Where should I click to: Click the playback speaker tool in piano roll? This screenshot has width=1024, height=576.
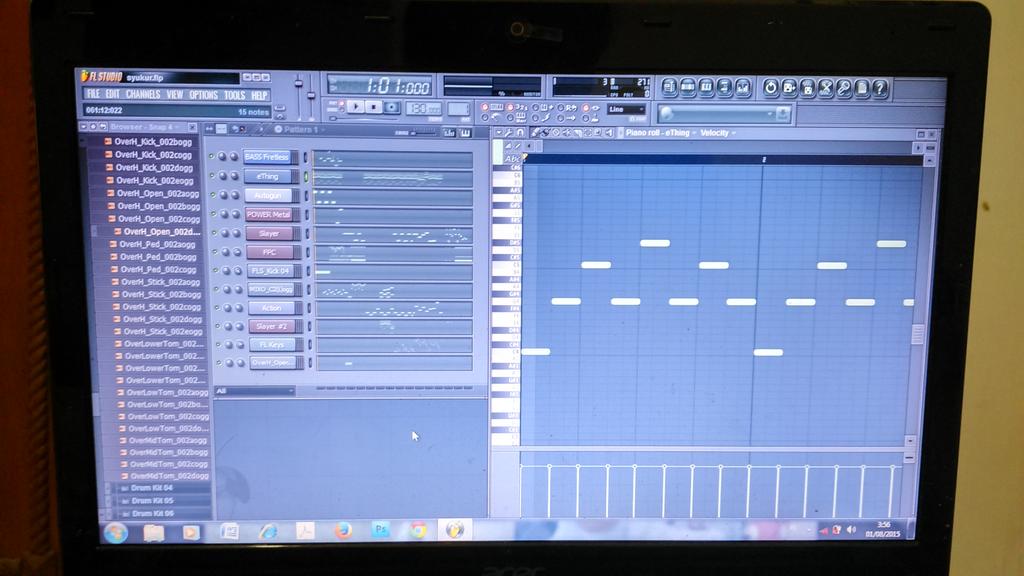609,133
